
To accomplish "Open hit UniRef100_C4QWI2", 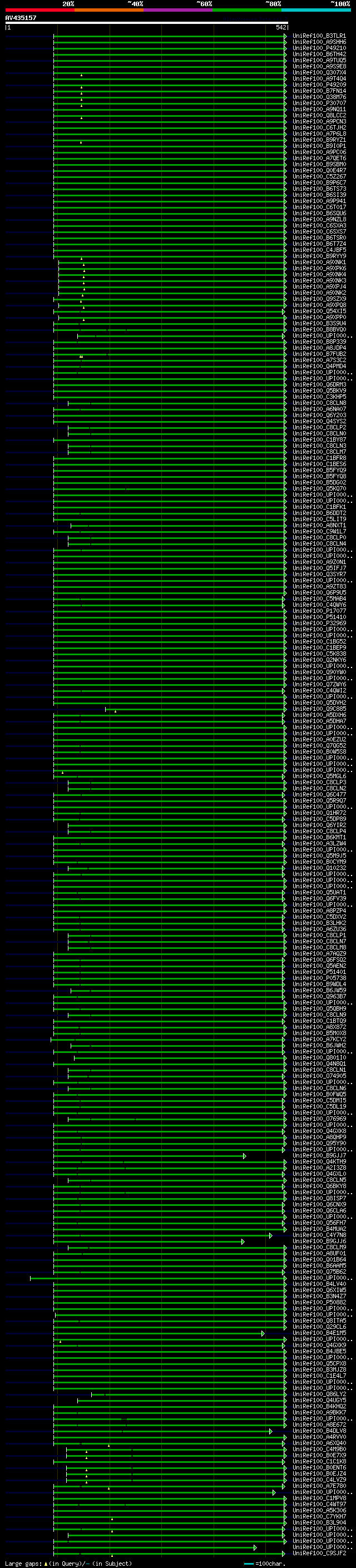I will [x=319, y=691].
